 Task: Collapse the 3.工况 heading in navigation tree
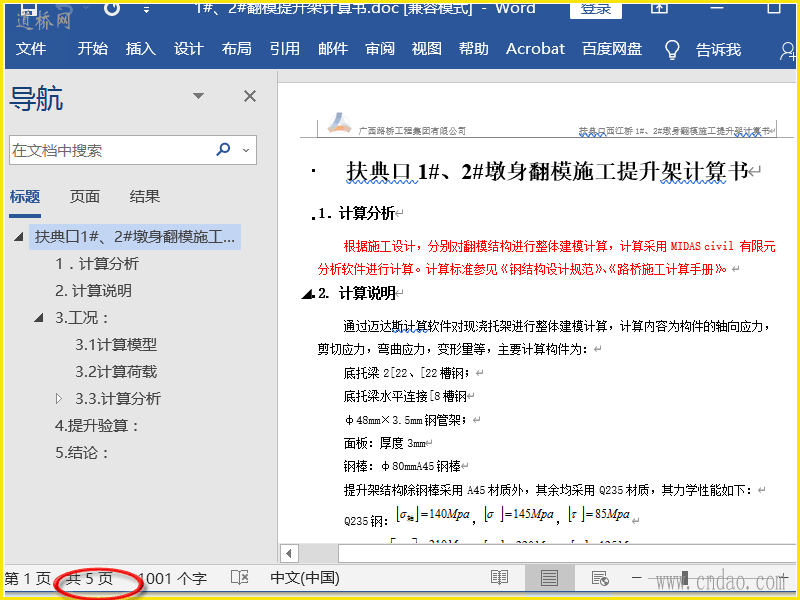(x=39, y=318)
